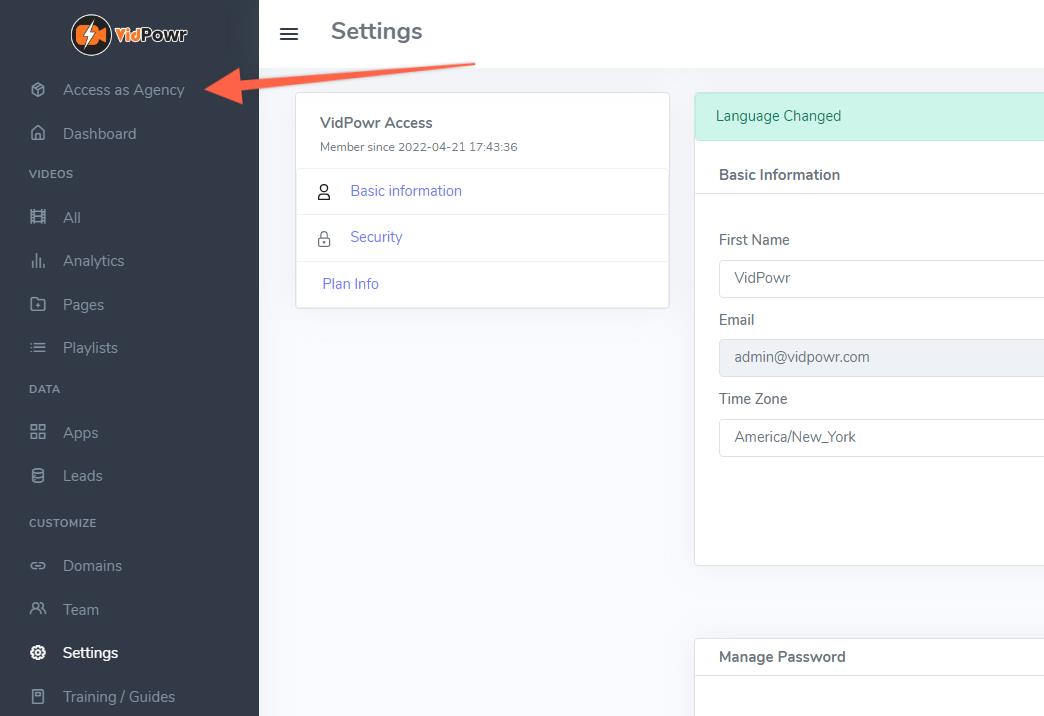Click the VidPowr logo
This screenshot has width=1044, height=716.
point(129,35)
